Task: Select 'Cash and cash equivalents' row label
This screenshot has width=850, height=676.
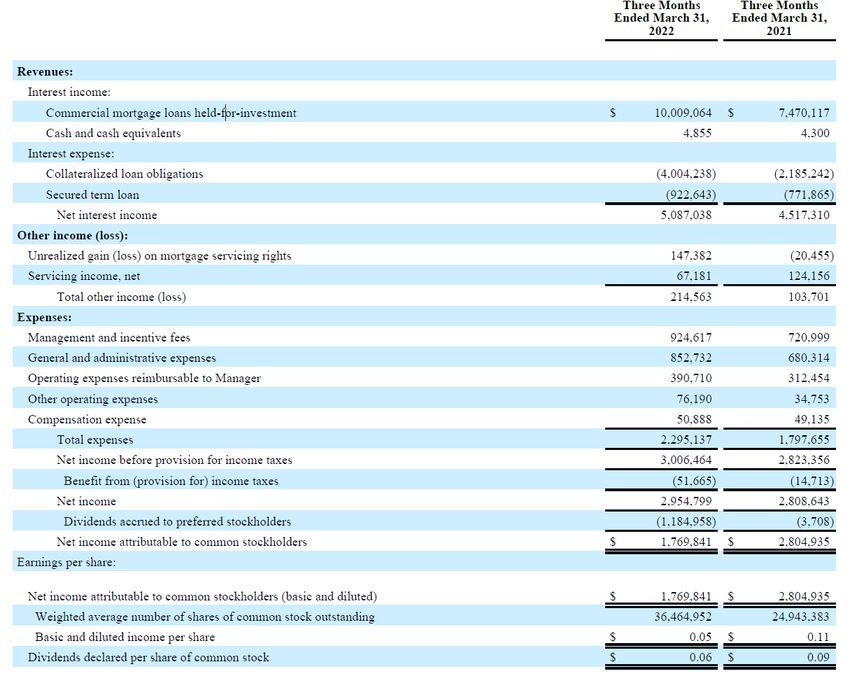Action: tap(113, 133)
